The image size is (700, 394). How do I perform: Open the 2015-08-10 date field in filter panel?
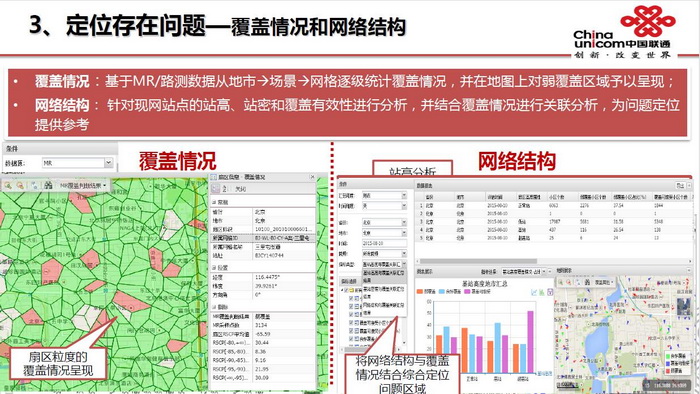pyautogui.click(x=384, y=244)
